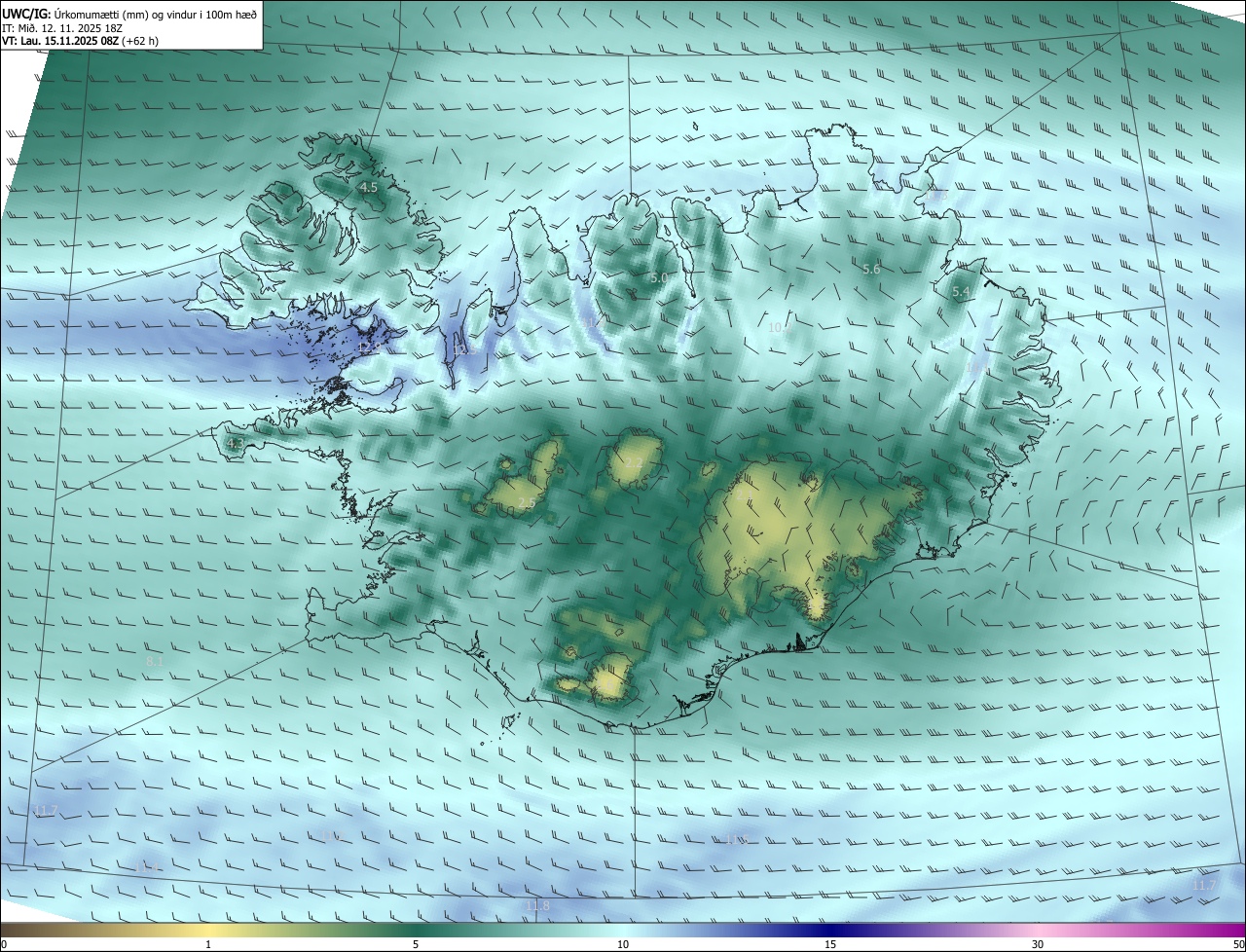Image resolution: width=1246 pixels, height=952 pixels.
Task: Click the 5.6 value label in the northeast
Action: click(x=871, y=269)
